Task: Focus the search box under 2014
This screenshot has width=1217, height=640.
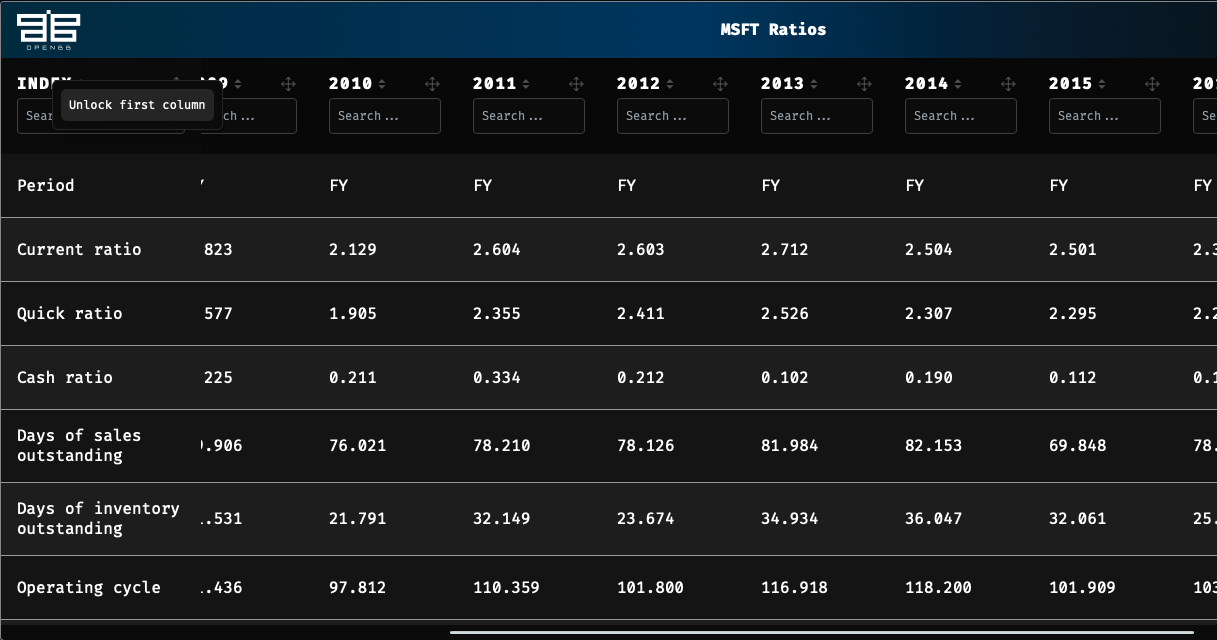Action: click(961, 116)
